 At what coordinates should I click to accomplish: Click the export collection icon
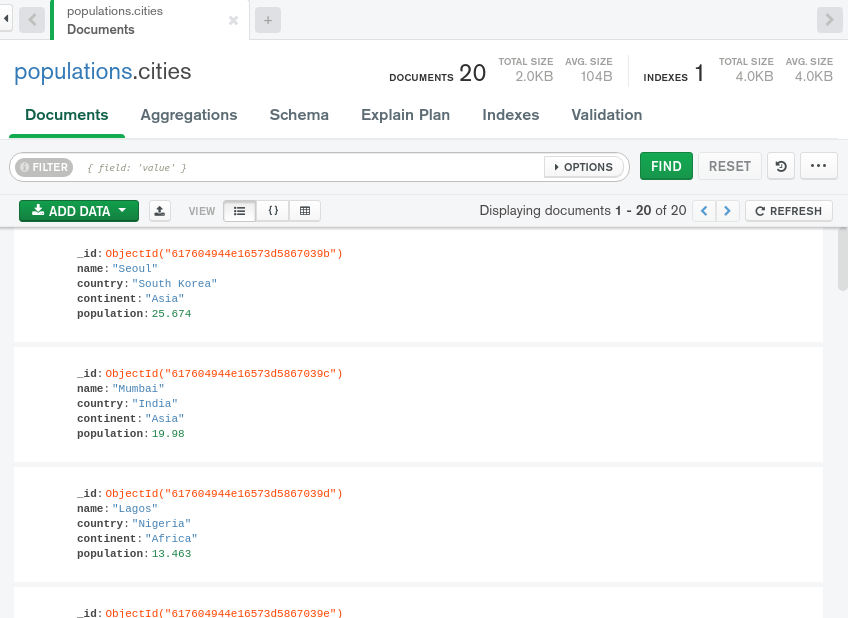pyautogui.click(x=161, y=210)
